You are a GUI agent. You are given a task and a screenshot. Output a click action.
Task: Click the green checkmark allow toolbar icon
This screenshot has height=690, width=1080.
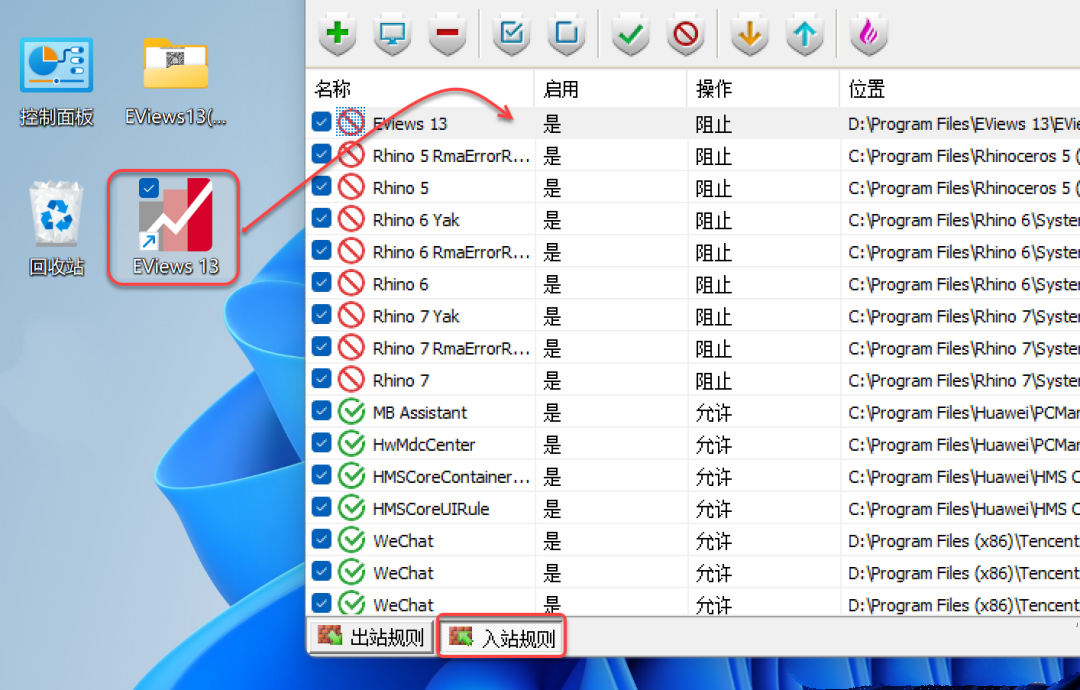pyautogui.click(x=631, y=34)
